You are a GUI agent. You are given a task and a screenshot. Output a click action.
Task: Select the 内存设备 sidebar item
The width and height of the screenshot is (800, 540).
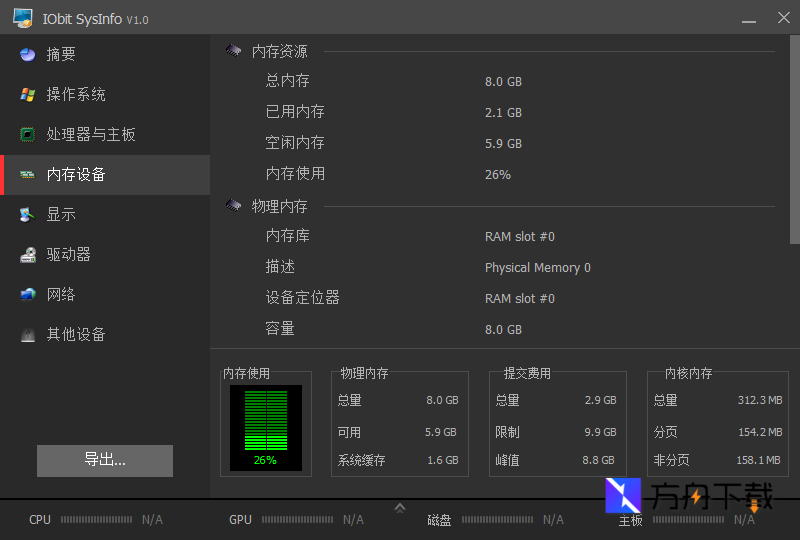coord(105,175)
